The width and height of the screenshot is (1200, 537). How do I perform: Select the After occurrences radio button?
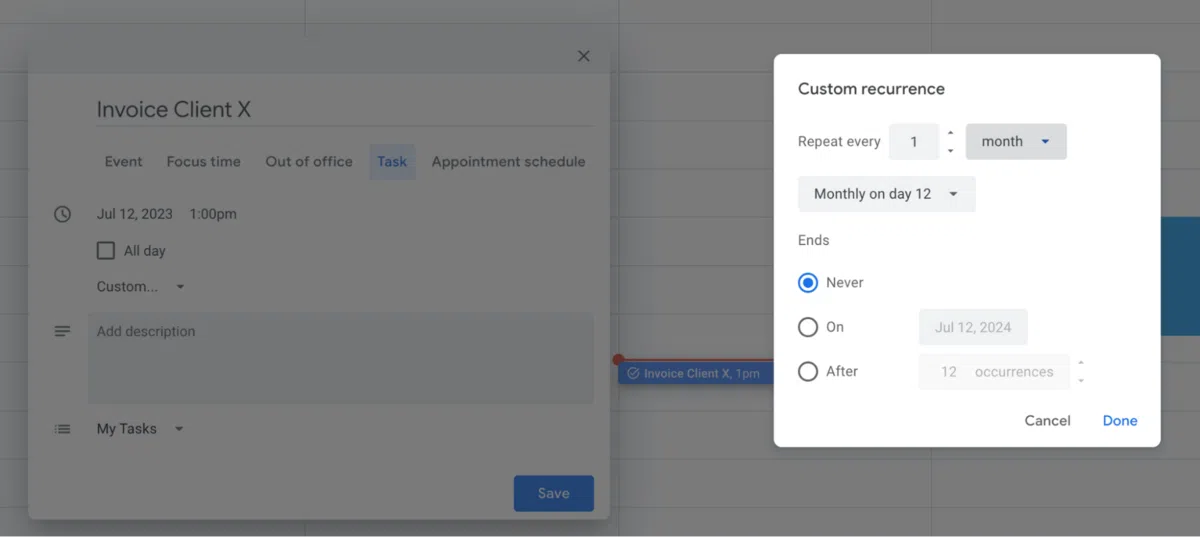808,372
